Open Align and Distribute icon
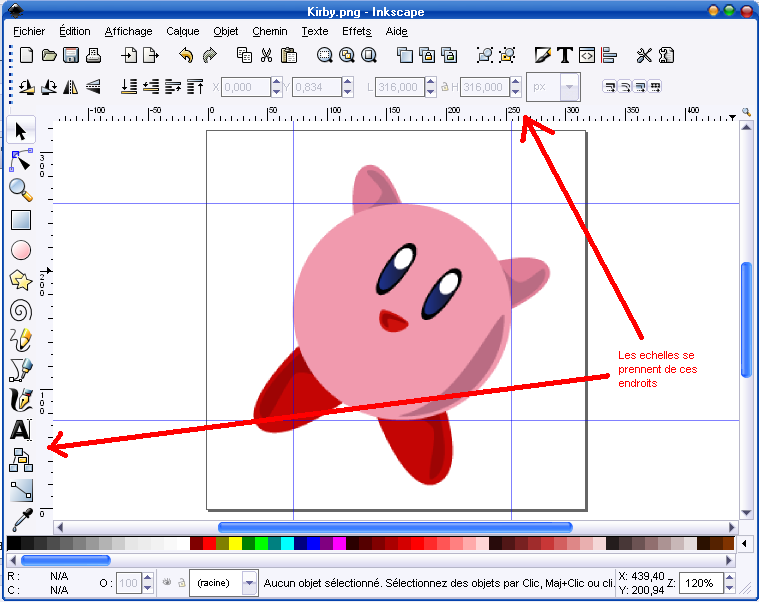This screenshot has height=602, width=759. (608, 55)
